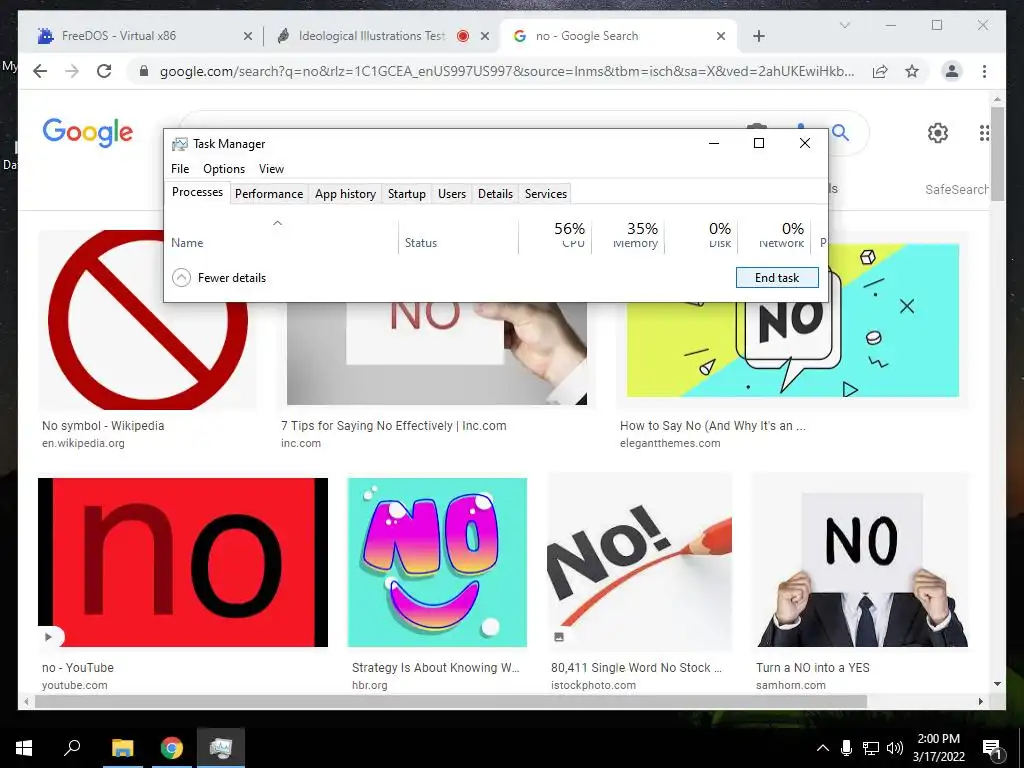This screenshot has height=768, width=1024.
Task: Open the volume control in system tray
Action: point(895,748)
